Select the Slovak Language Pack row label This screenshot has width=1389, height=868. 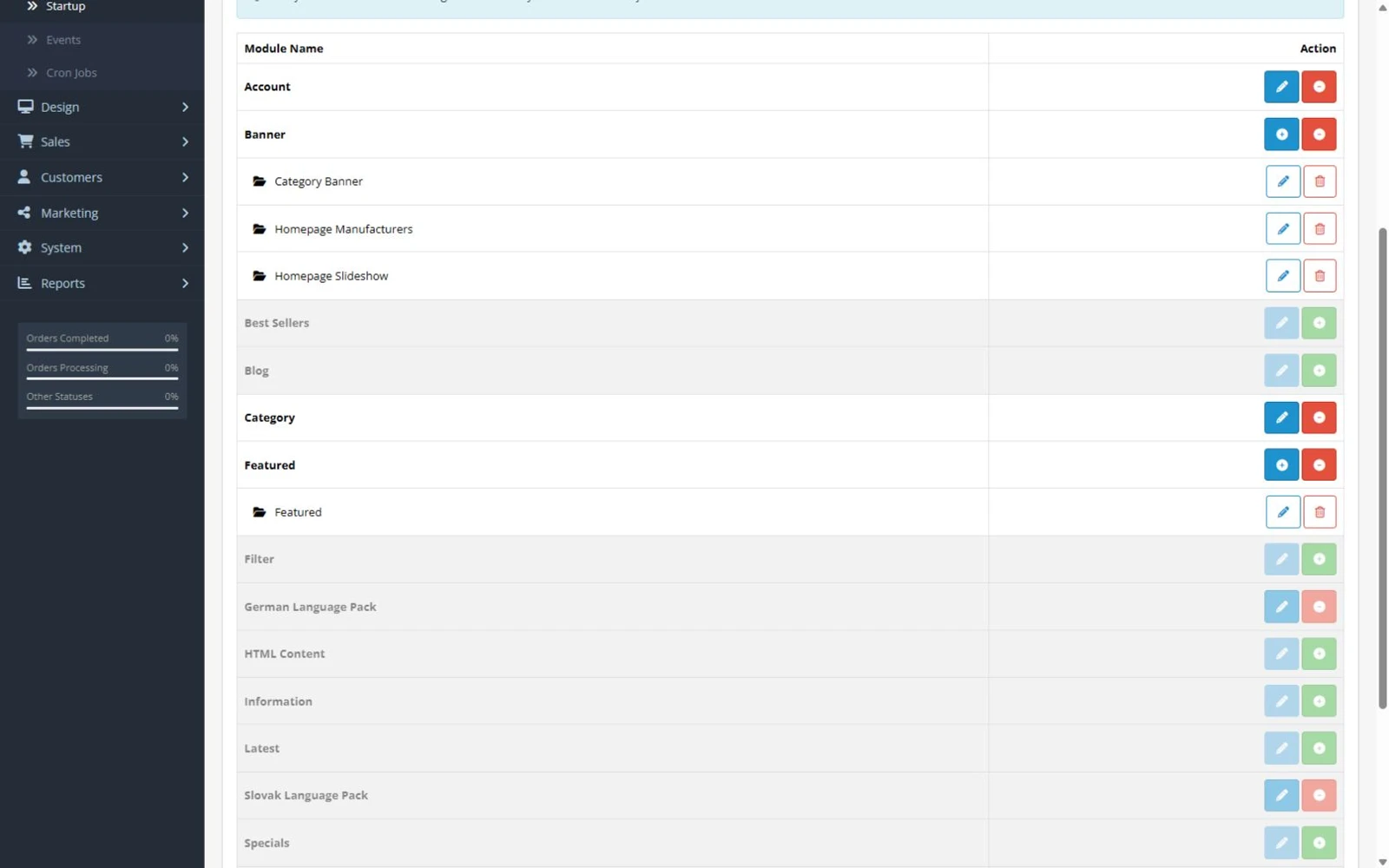pos(306,795)
